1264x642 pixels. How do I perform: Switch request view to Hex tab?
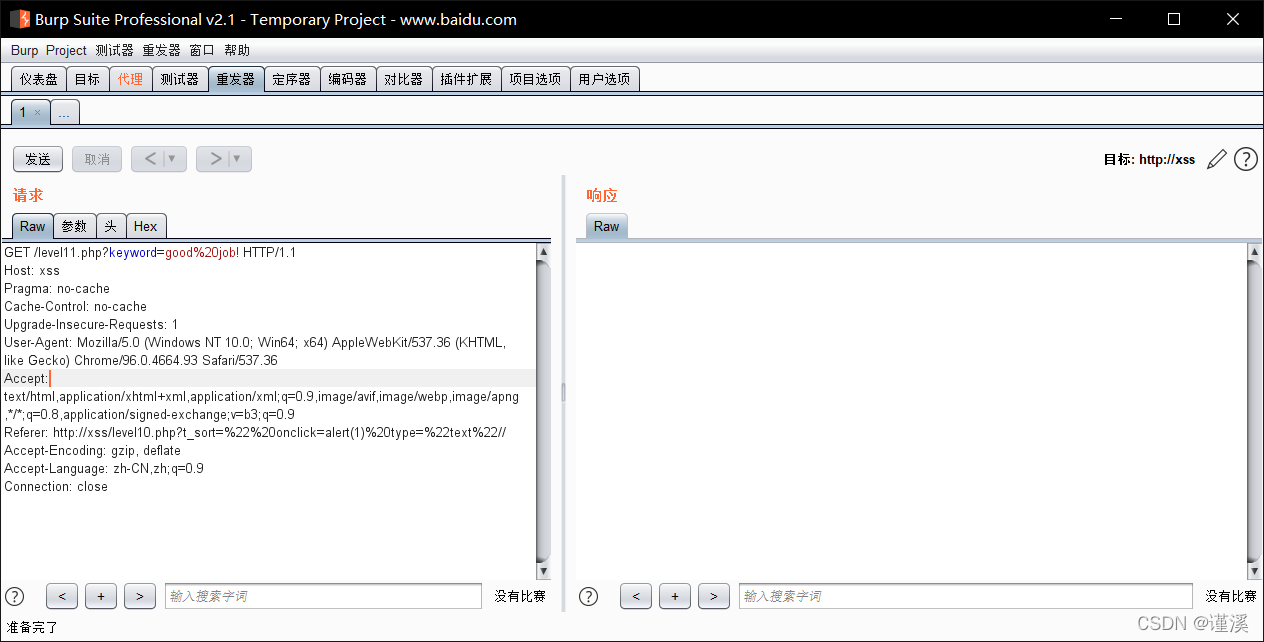(x=146, y=226)
